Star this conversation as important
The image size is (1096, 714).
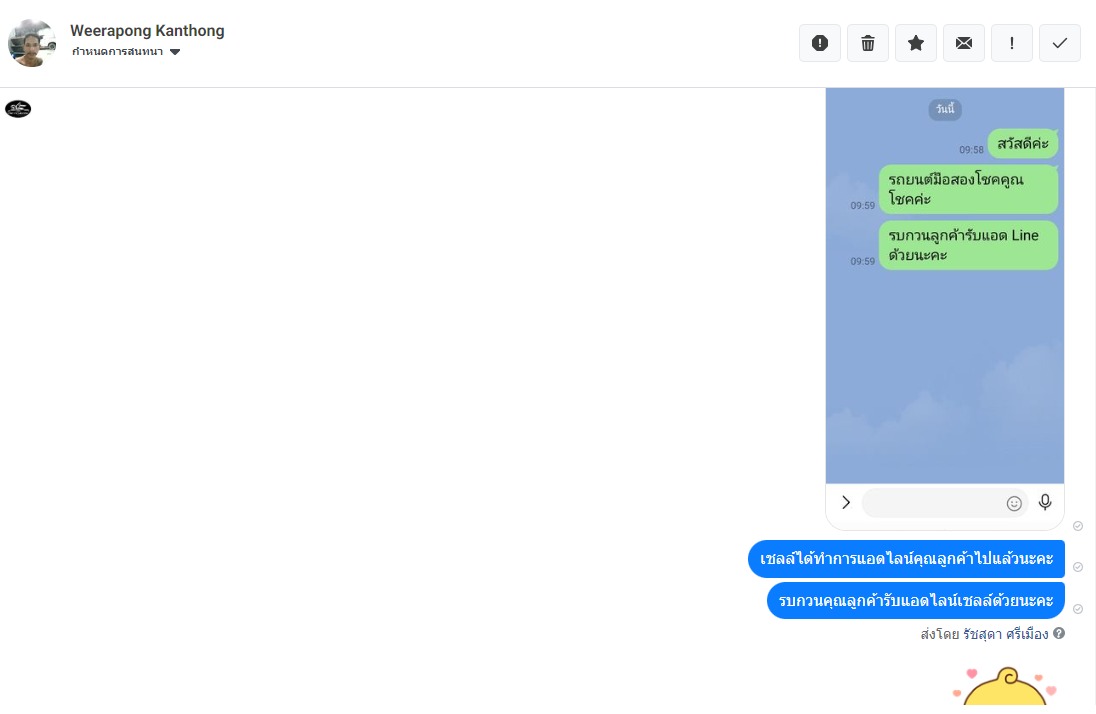pos(916,43)
